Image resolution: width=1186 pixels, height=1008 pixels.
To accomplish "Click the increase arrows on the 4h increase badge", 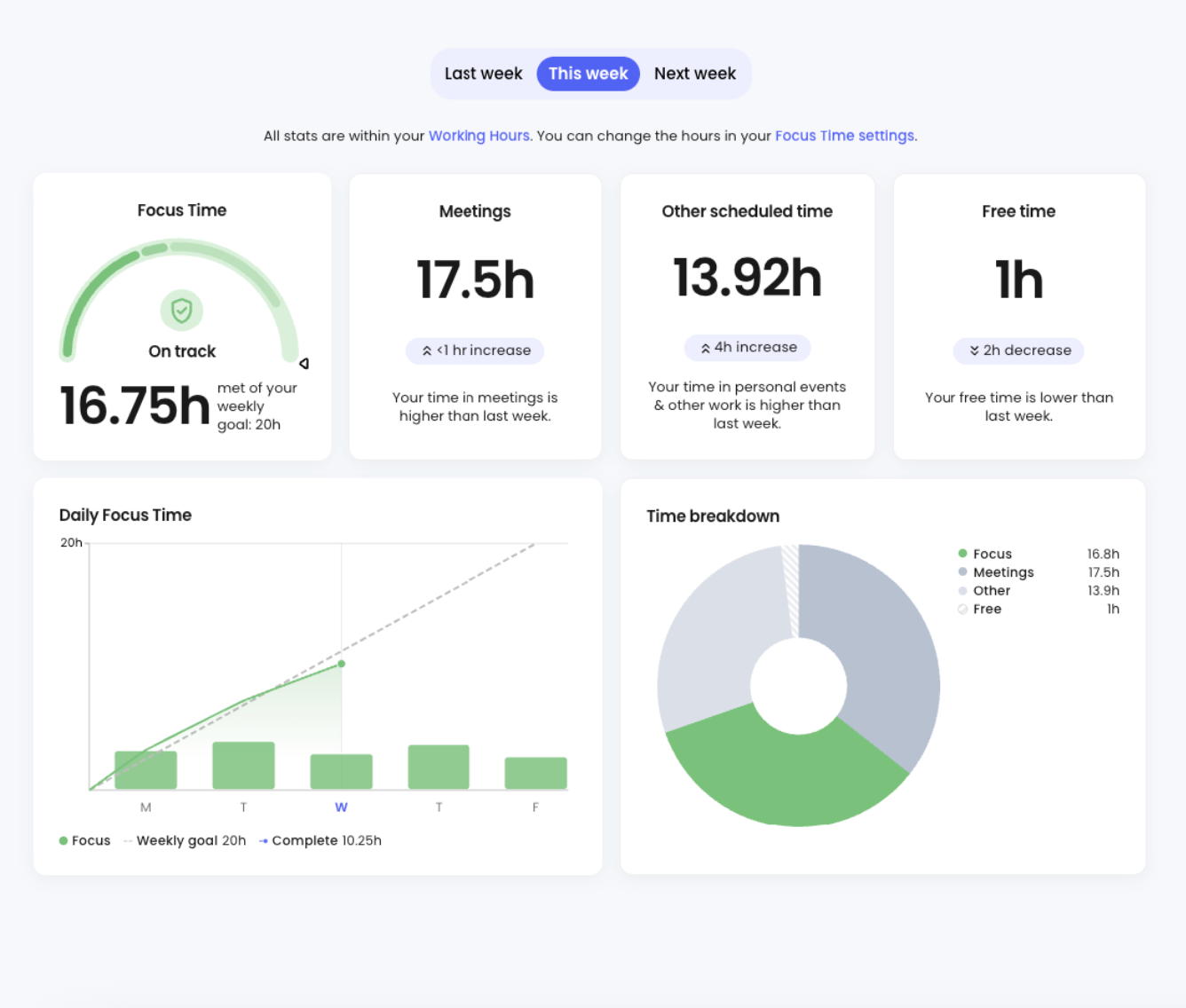I will coord(705,347).
